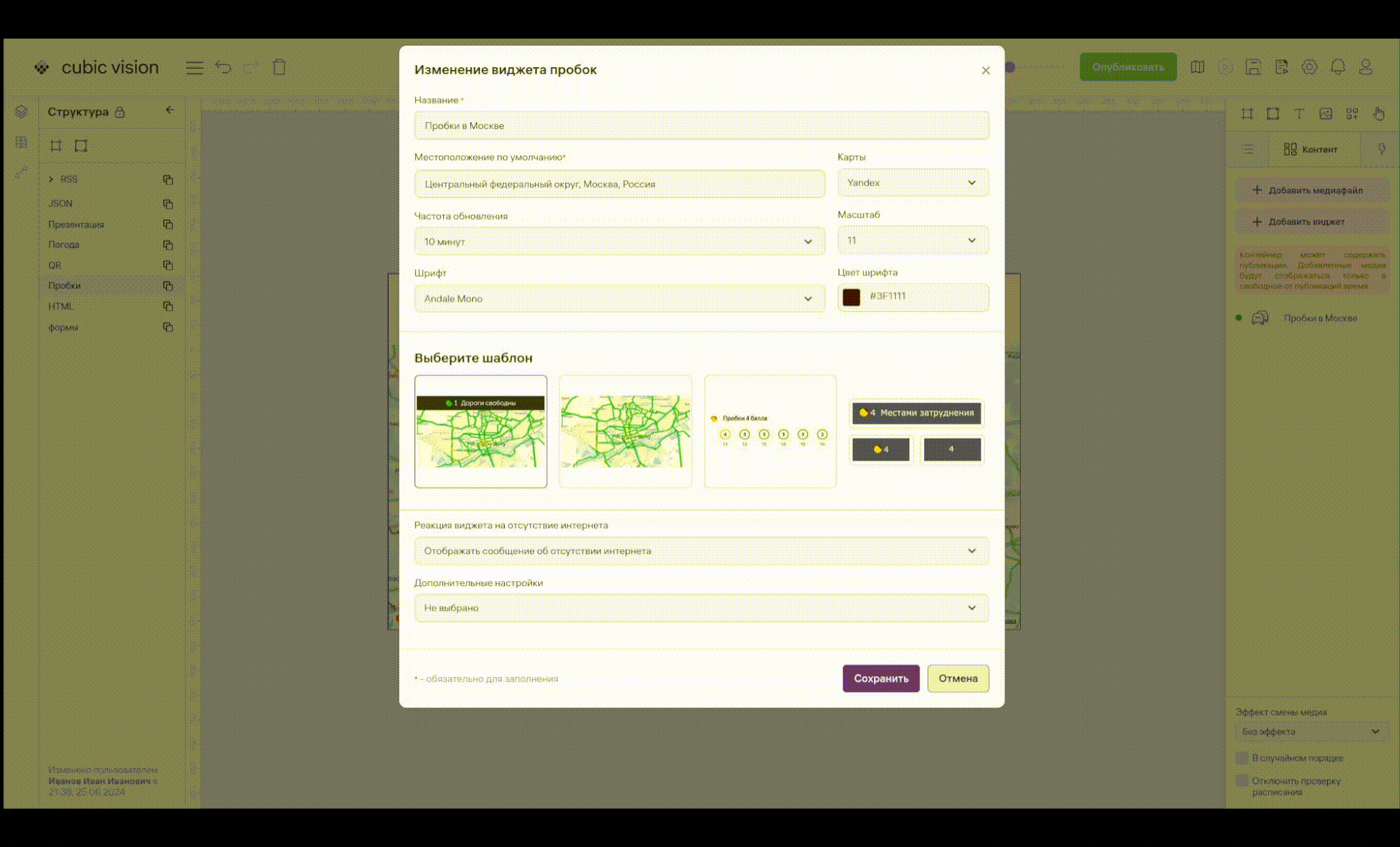
Task: Open the Дополнительные настройки dropdown
Action: click(x=701, y=608)
